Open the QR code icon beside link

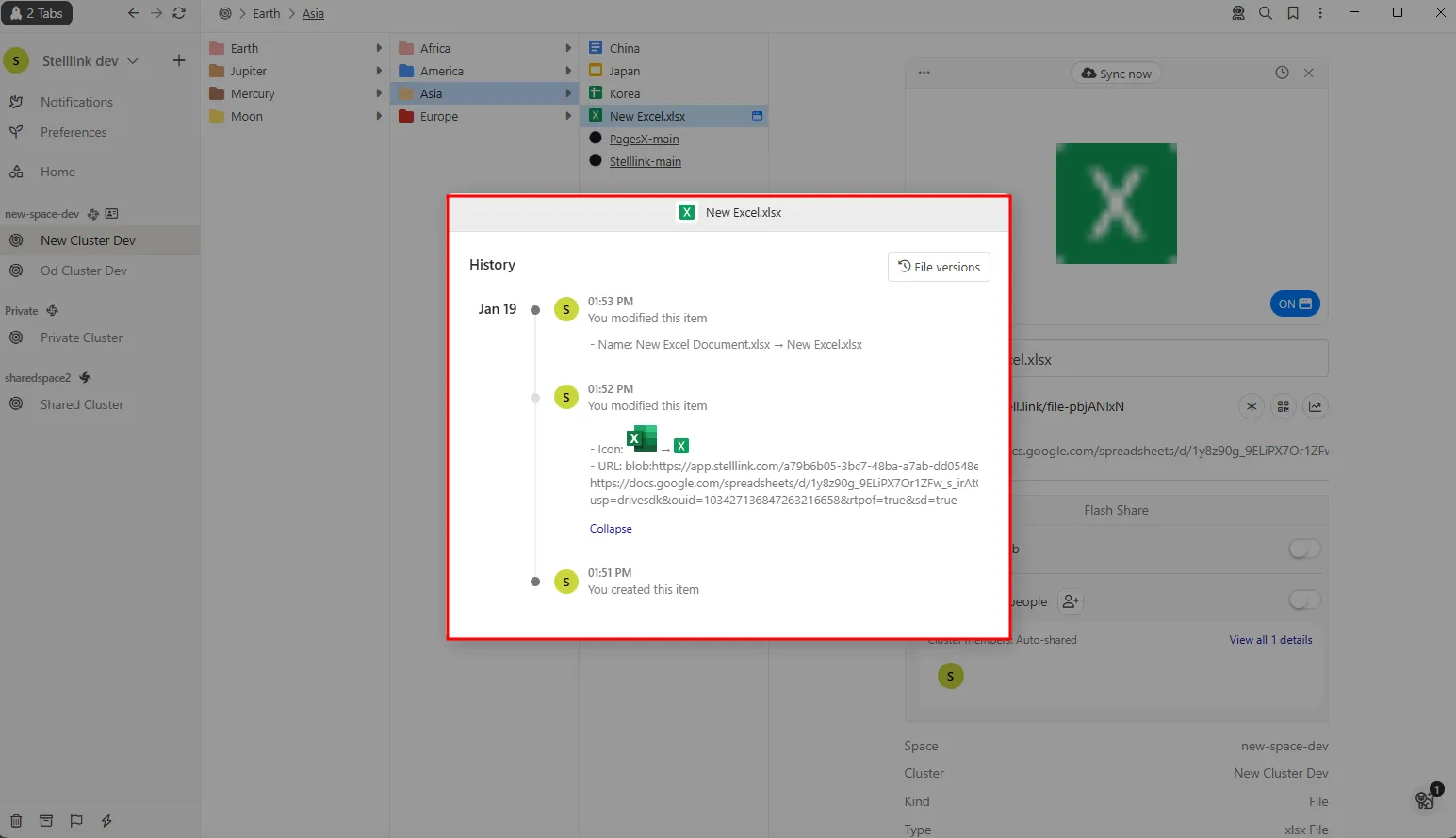coord(1283,406)
